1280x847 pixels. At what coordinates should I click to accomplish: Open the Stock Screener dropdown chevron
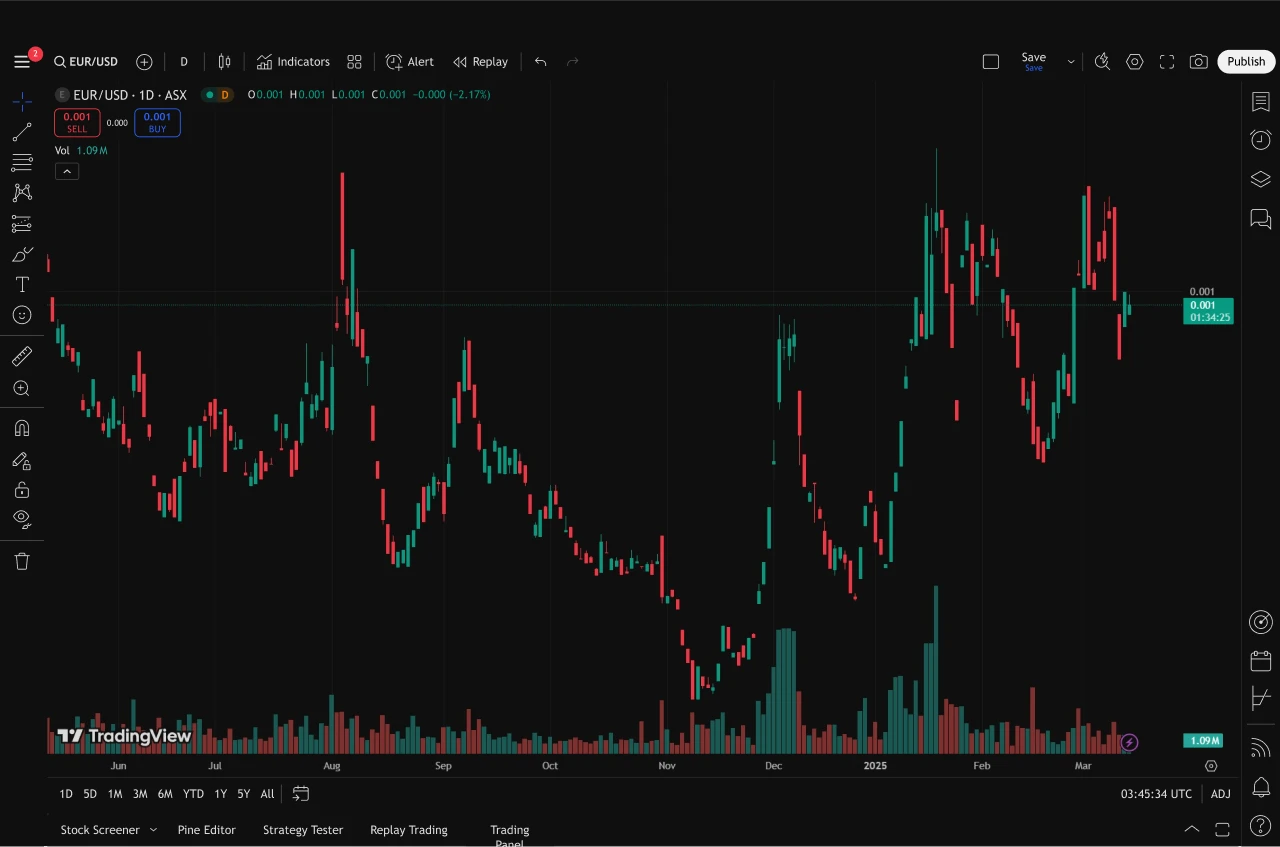point(153,830)
